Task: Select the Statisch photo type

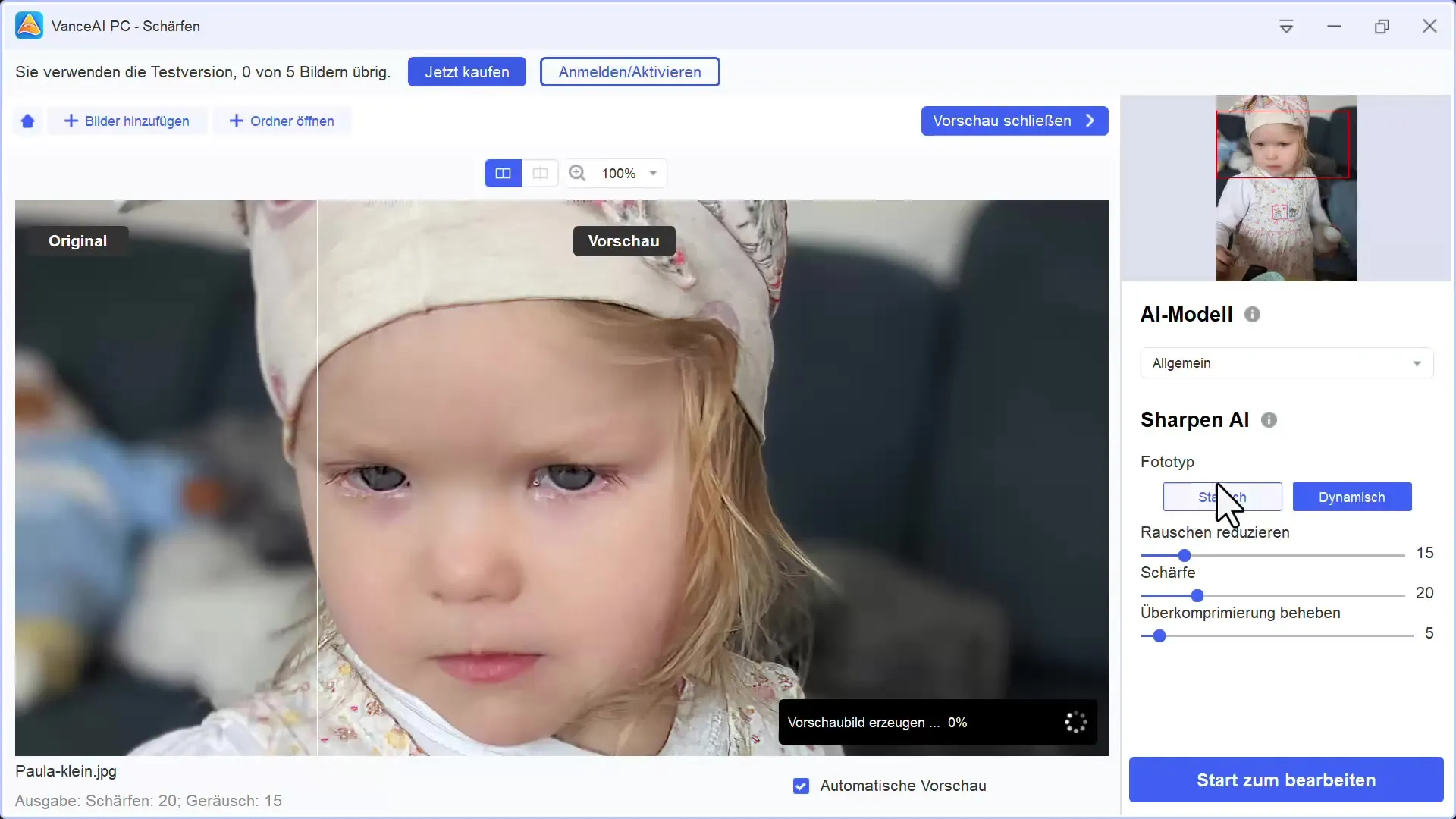Action: [1222, 497]
